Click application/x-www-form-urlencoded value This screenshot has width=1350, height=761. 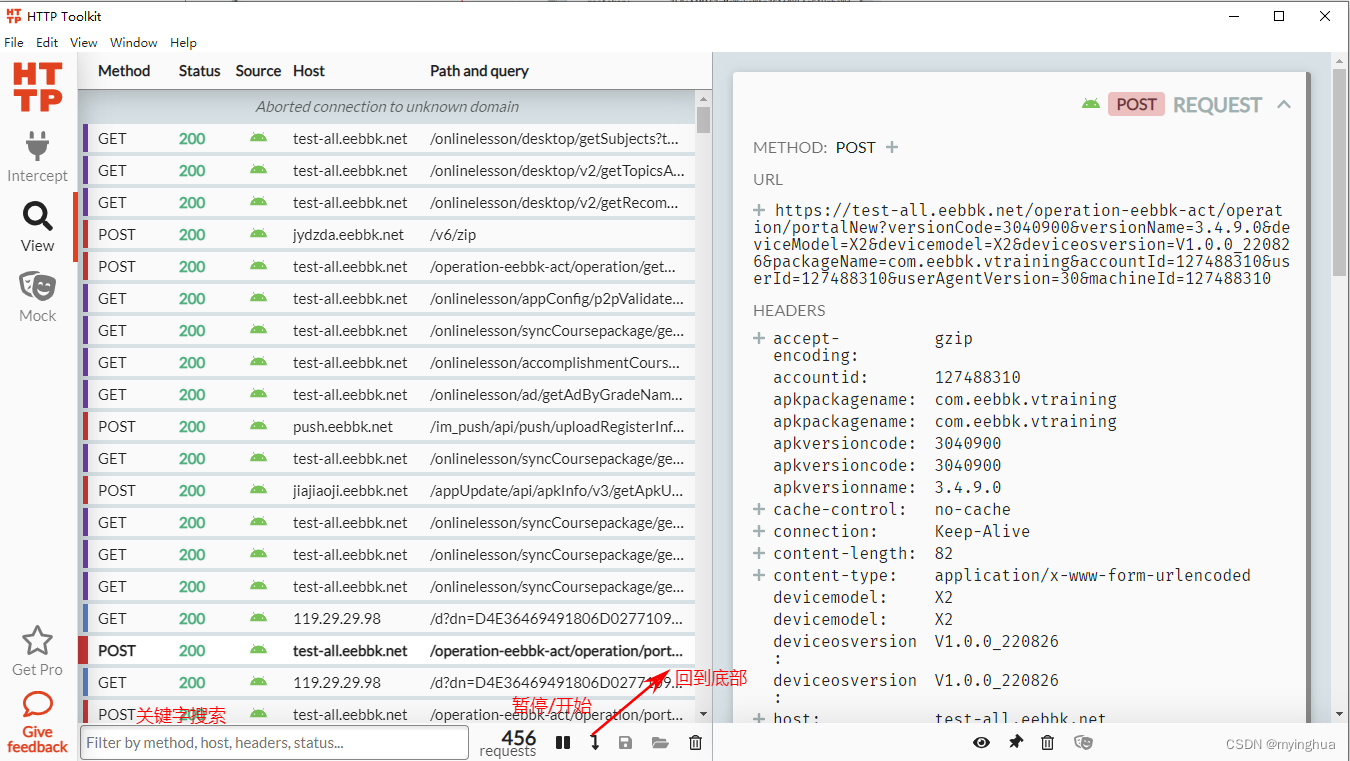pyautogui.click(x=1093, y=575)
